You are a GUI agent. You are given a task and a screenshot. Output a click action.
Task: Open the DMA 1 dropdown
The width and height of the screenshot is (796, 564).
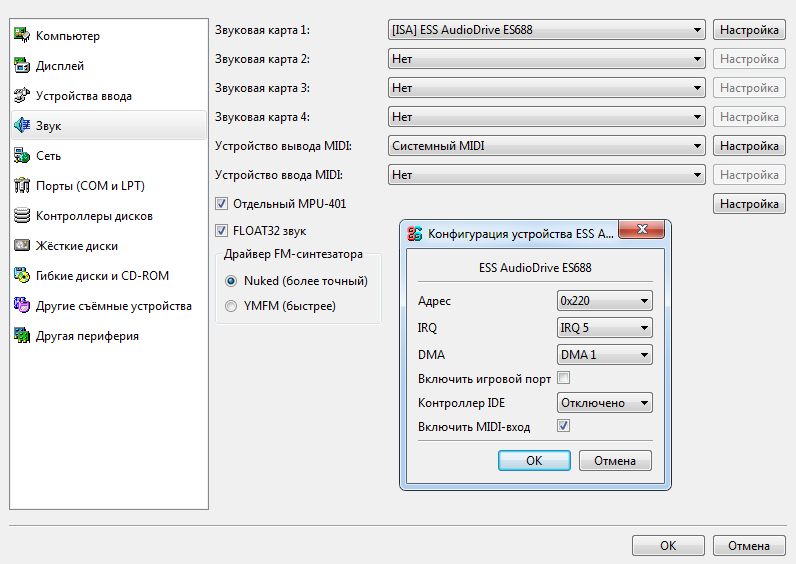[x=605, y=354]
